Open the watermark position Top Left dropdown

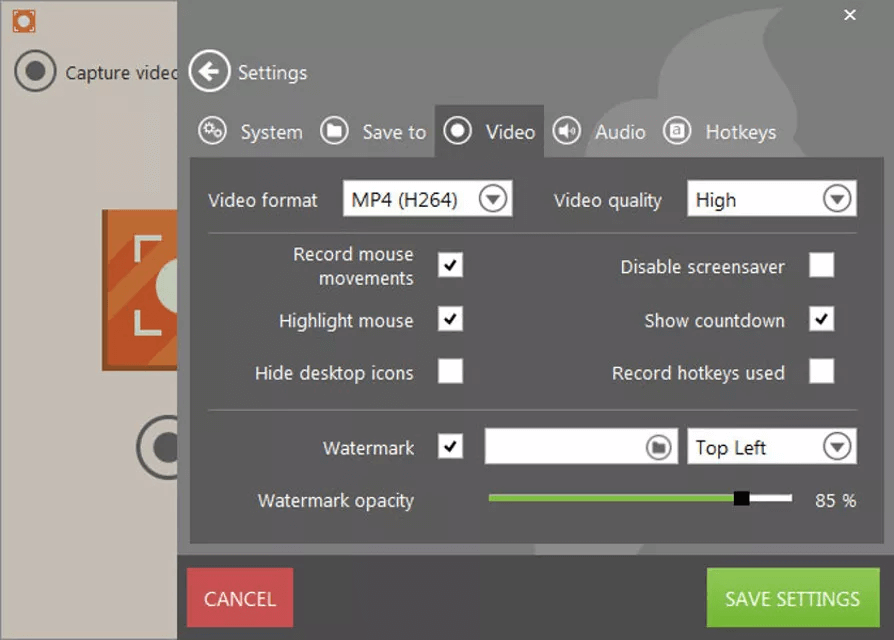click(x=836, y=447)
